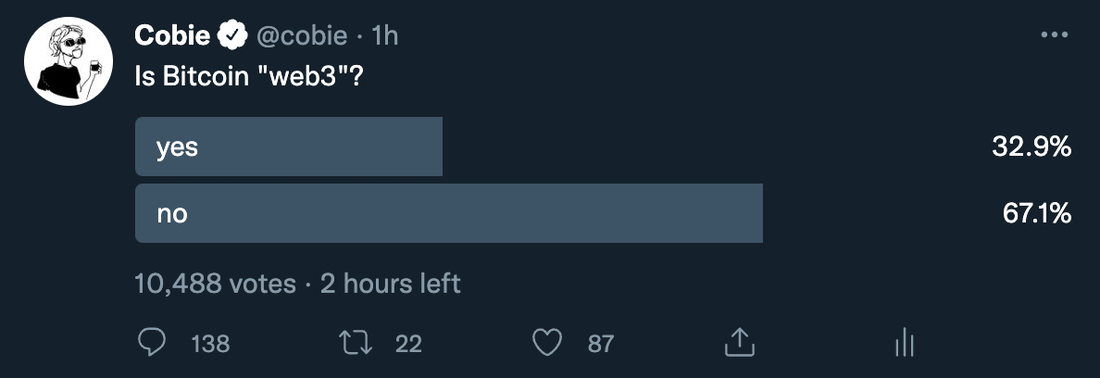Select the "yes" poll result bar
This screenshot has width=1100, height=378.
(x=288, y=147)
